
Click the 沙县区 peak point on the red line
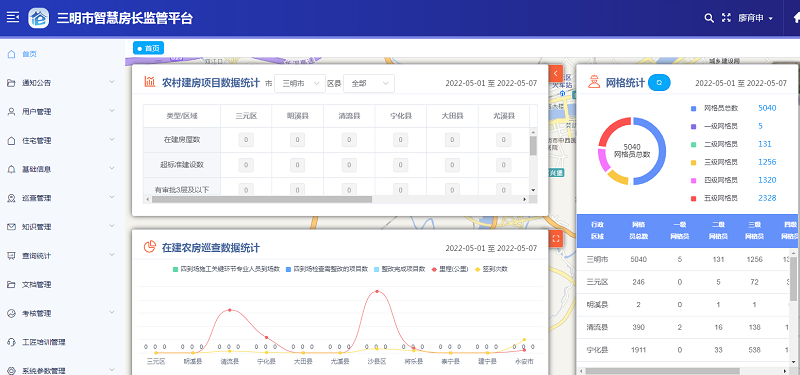point(377,291)
